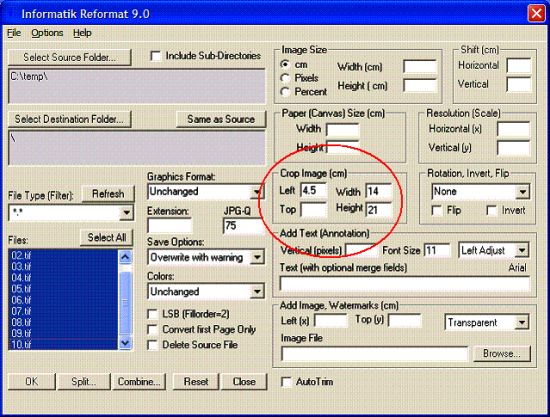
Task: Open the Left Adjust alignment dropdown
Action: point(522,250)
